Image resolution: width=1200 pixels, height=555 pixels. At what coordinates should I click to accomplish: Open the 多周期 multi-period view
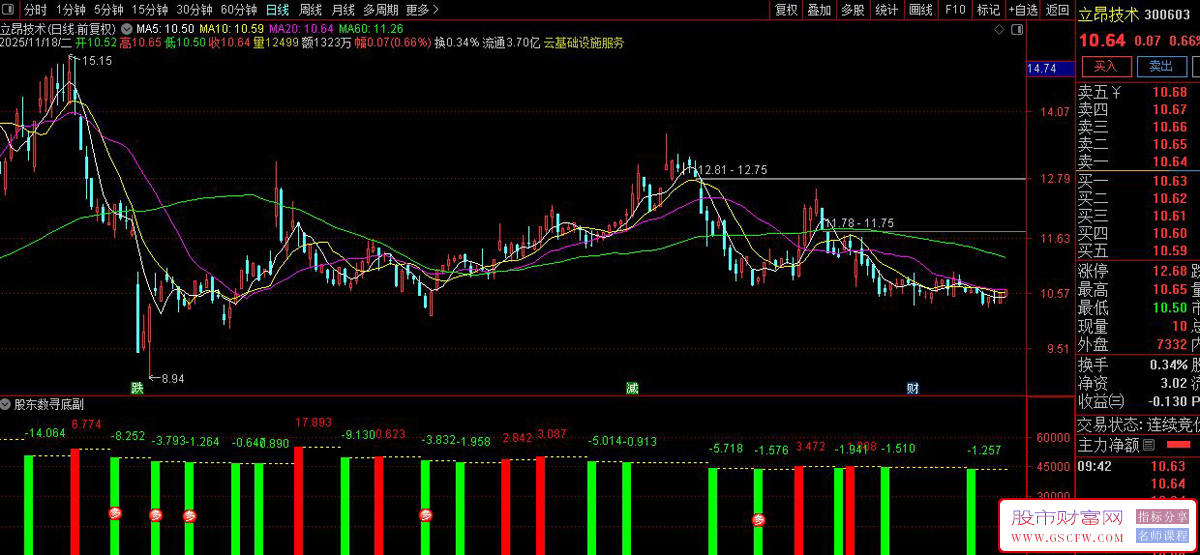click(380, 10)
